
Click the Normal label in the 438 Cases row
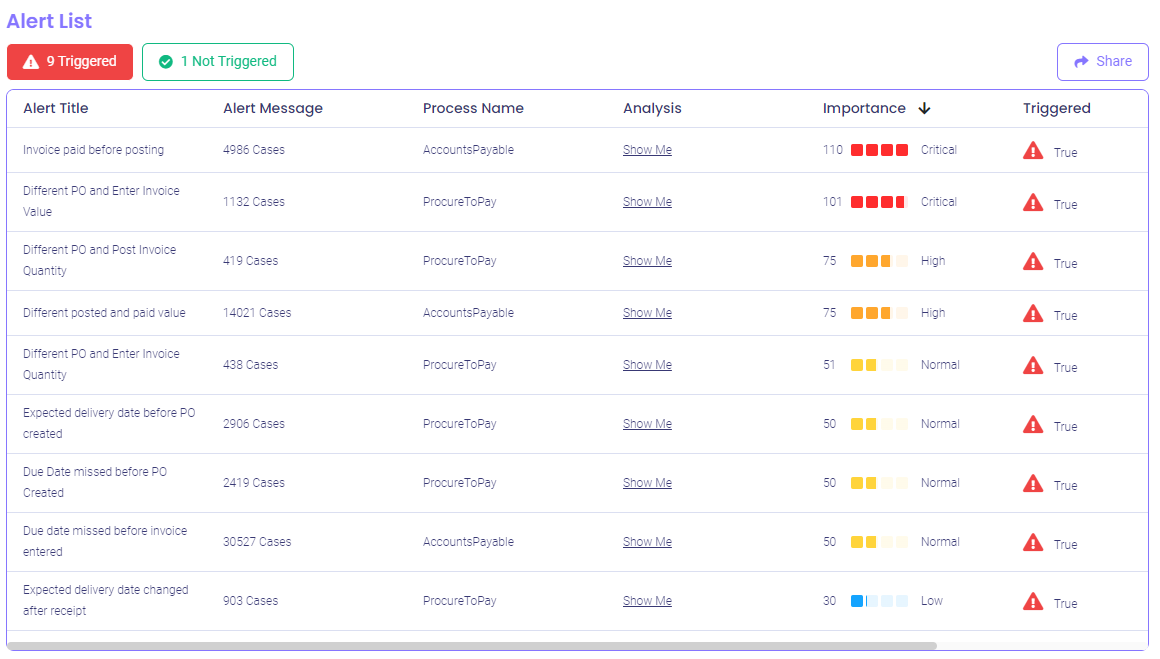[x=940, y=365]
